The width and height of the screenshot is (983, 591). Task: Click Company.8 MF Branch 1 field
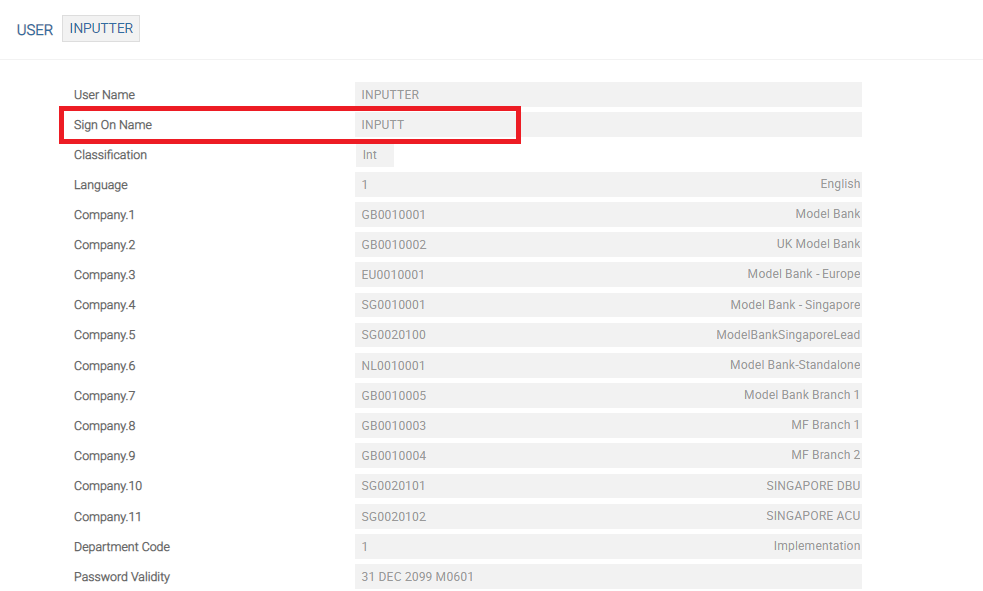[607, 426]
